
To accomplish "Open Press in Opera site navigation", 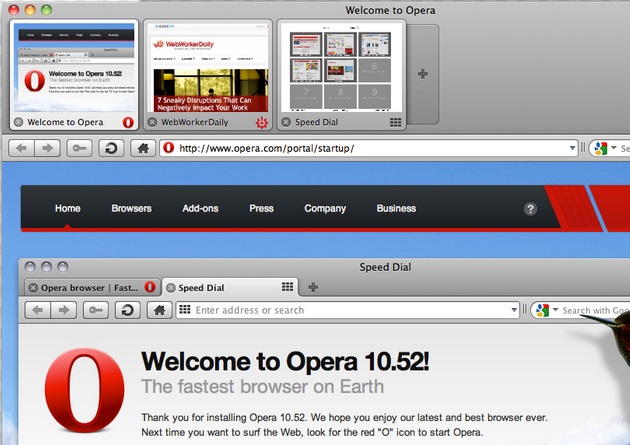I will coord(261,208).
